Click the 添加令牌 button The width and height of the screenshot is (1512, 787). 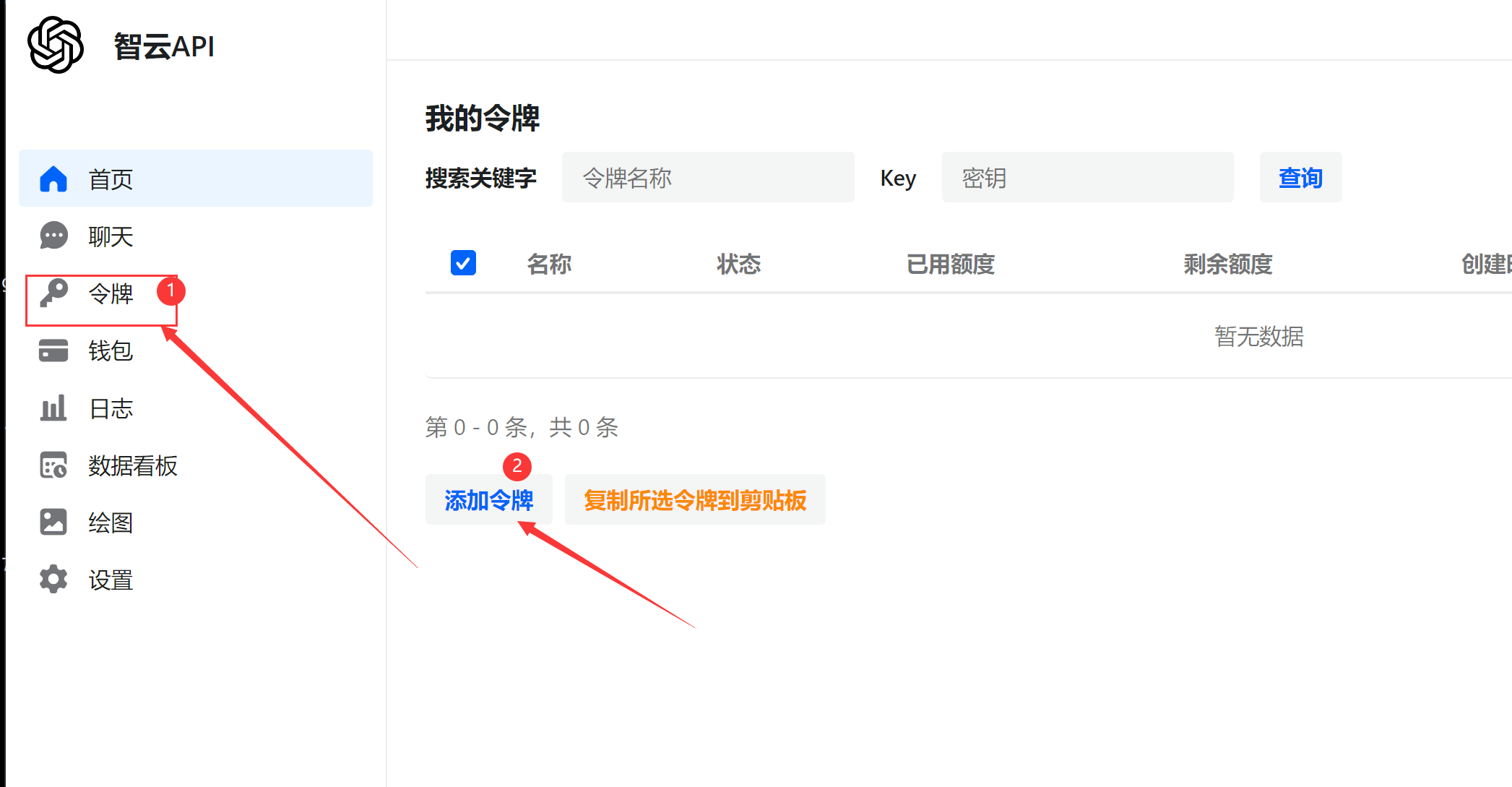[x=488, y=499]
